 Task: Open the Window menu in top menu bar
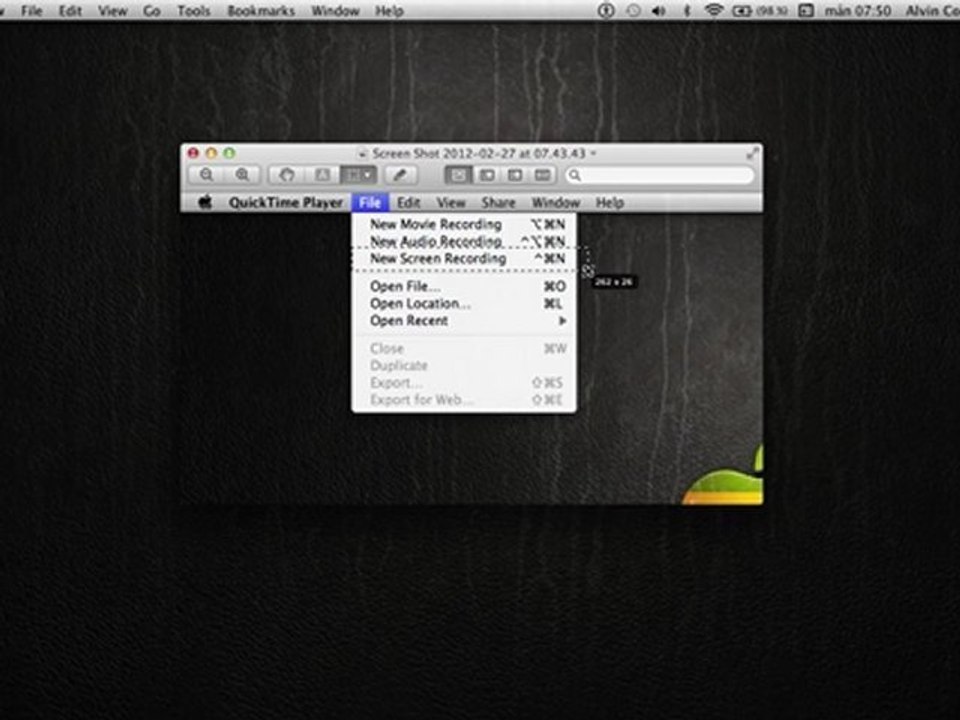335,10
